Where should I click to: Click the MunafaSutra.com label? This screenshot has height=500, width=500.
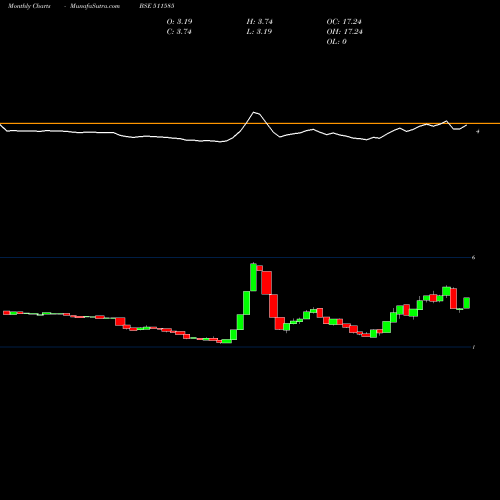[95, 6]
